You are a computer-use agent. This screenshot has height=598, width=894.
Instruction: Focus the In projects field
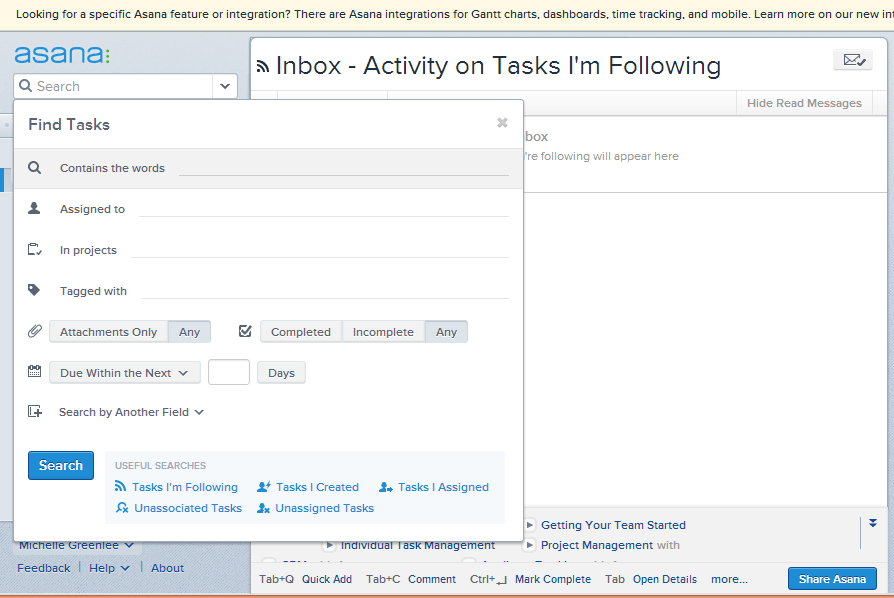pyautogui.click(x=320, y=250)
